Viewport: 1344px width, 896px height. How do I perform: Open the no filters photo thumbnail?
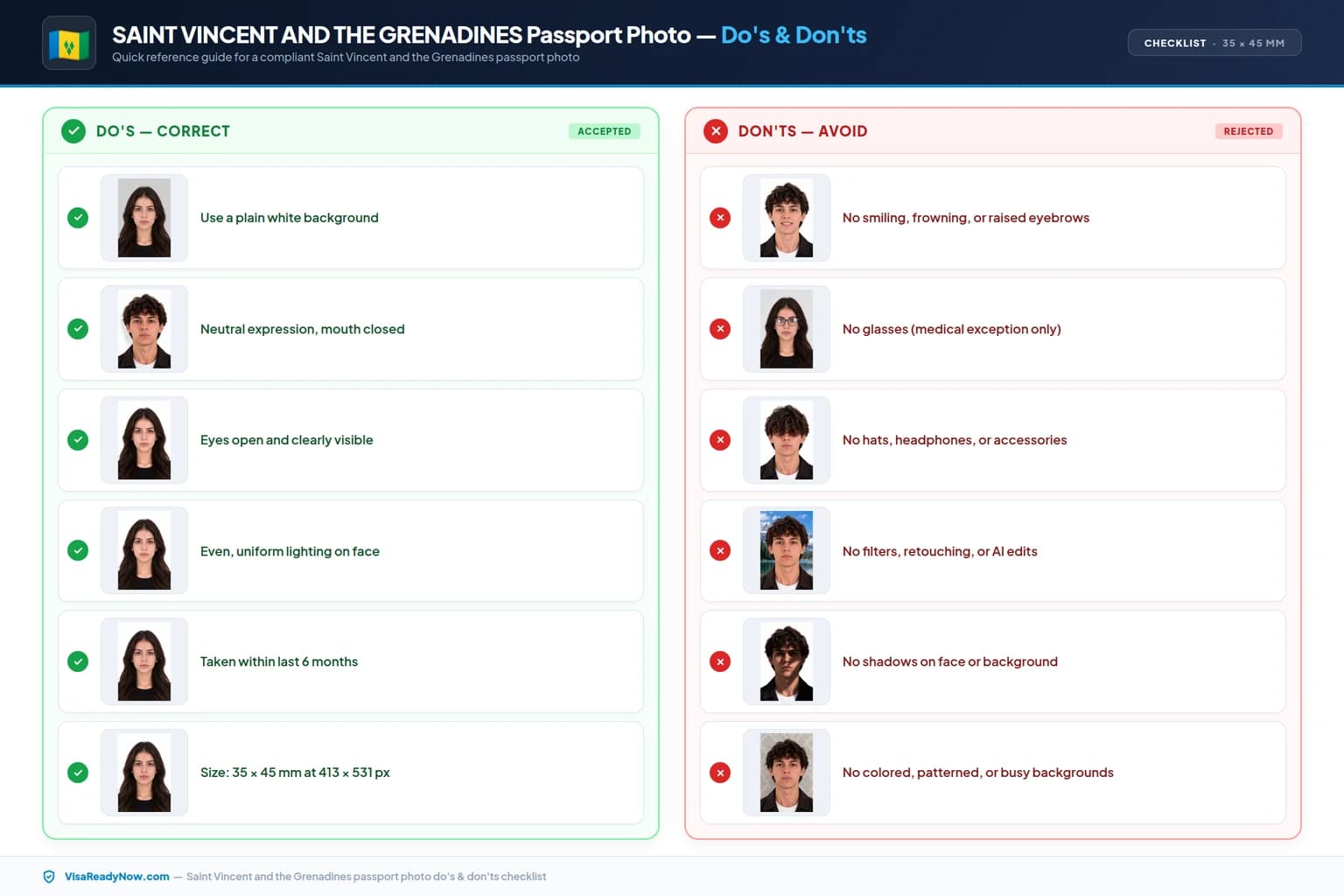coord(787,550)
